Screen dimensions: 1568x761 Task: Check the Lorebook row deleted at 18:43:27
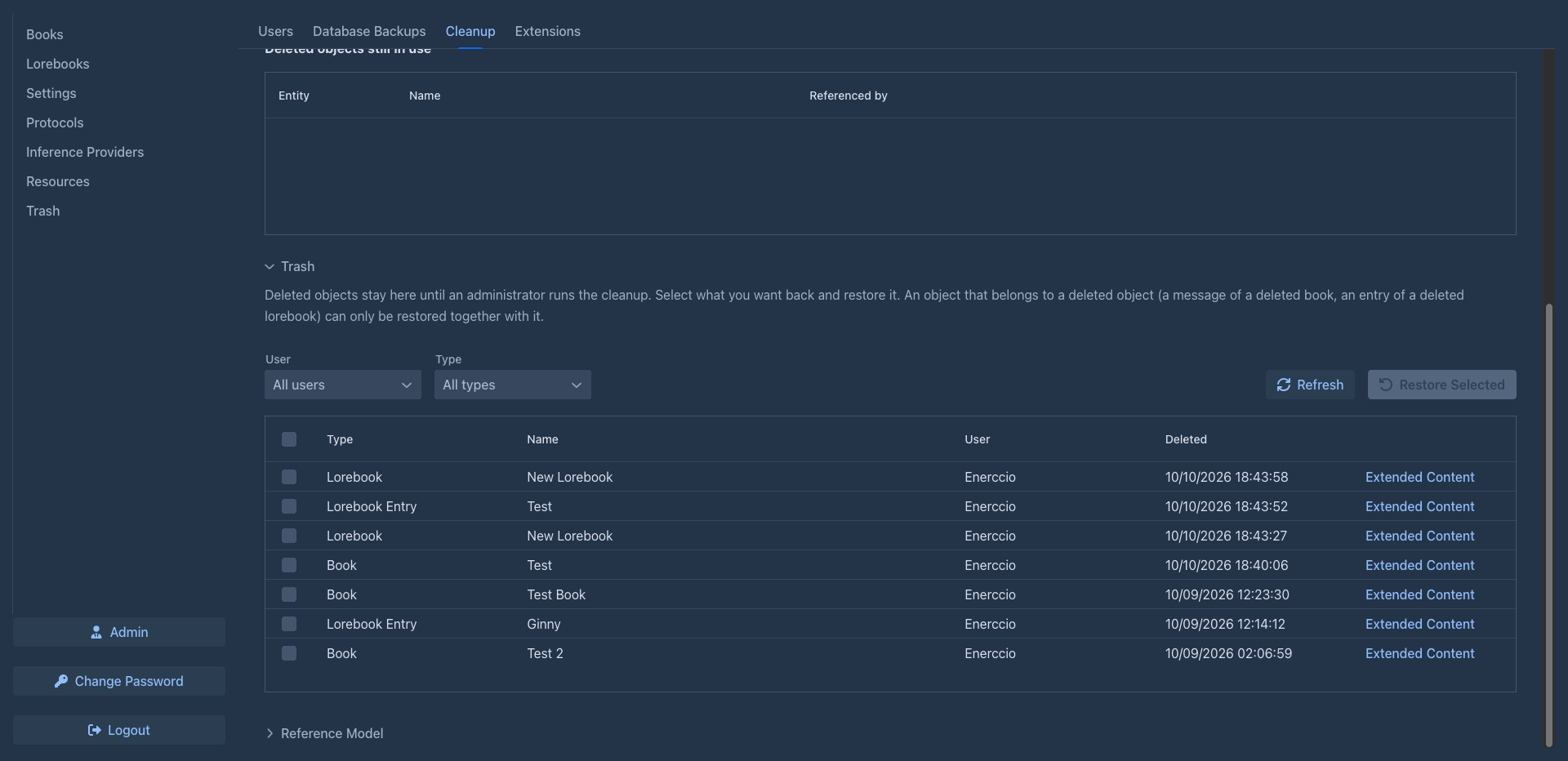289,536
